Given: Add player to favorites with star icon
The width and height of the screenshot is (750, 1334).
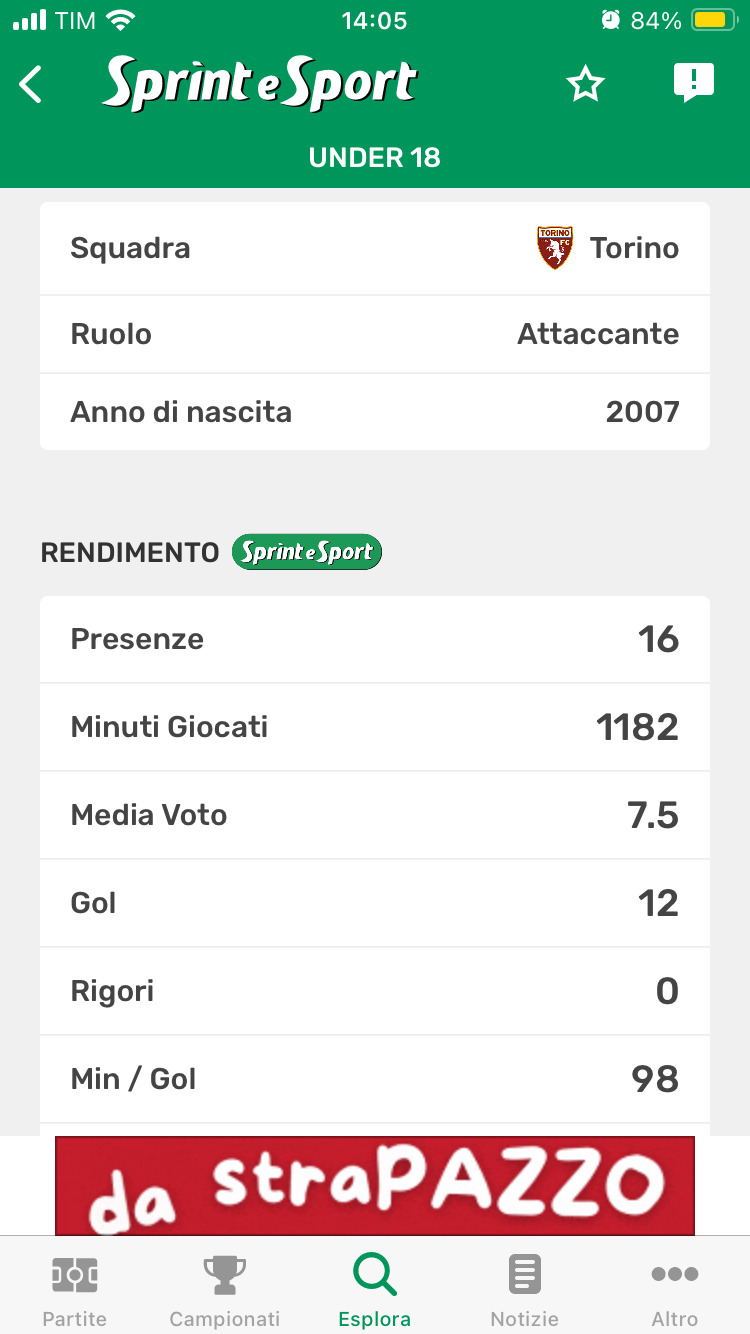Looking at the screenshot, I should click(x=586, y=85).
